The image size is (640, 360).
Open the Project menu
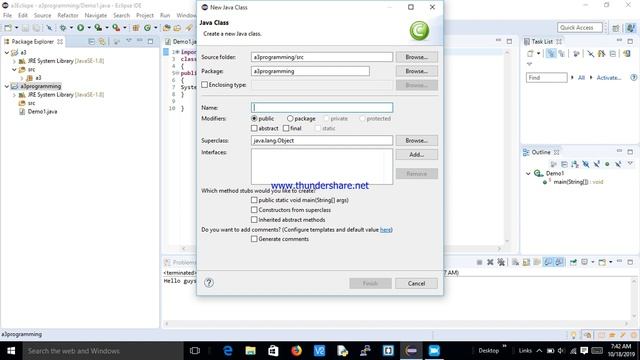(145, 15)
